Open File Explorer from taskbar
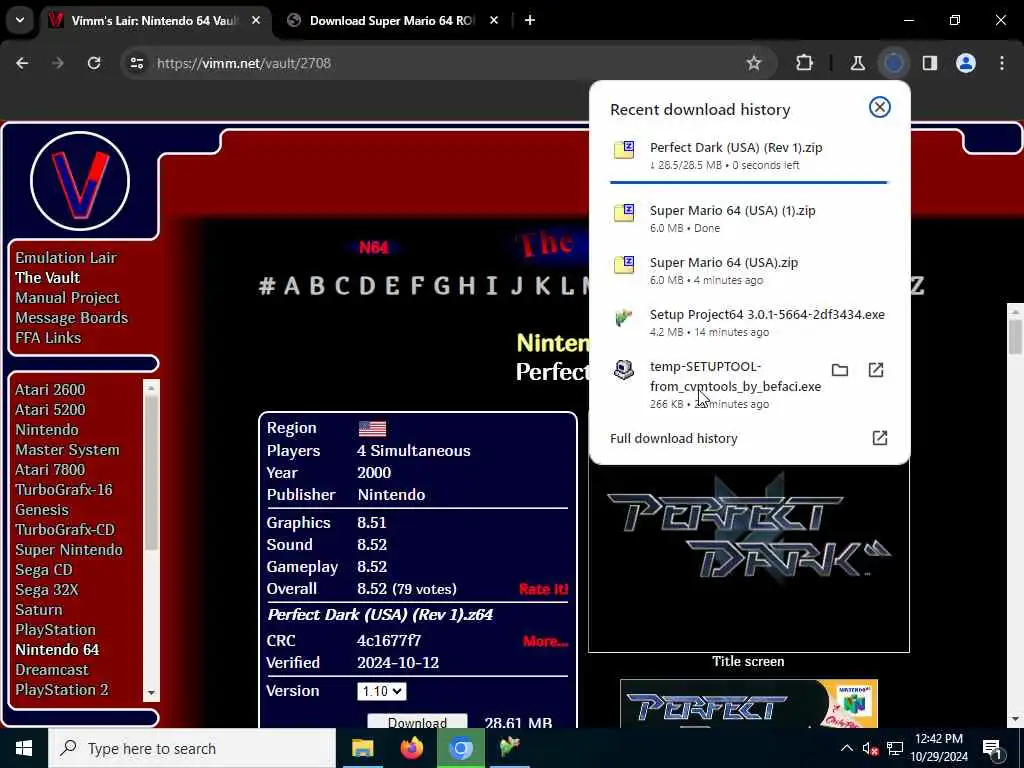Image resolution: width=1024 pixels, height=768 pixels. tap(362, 748)
